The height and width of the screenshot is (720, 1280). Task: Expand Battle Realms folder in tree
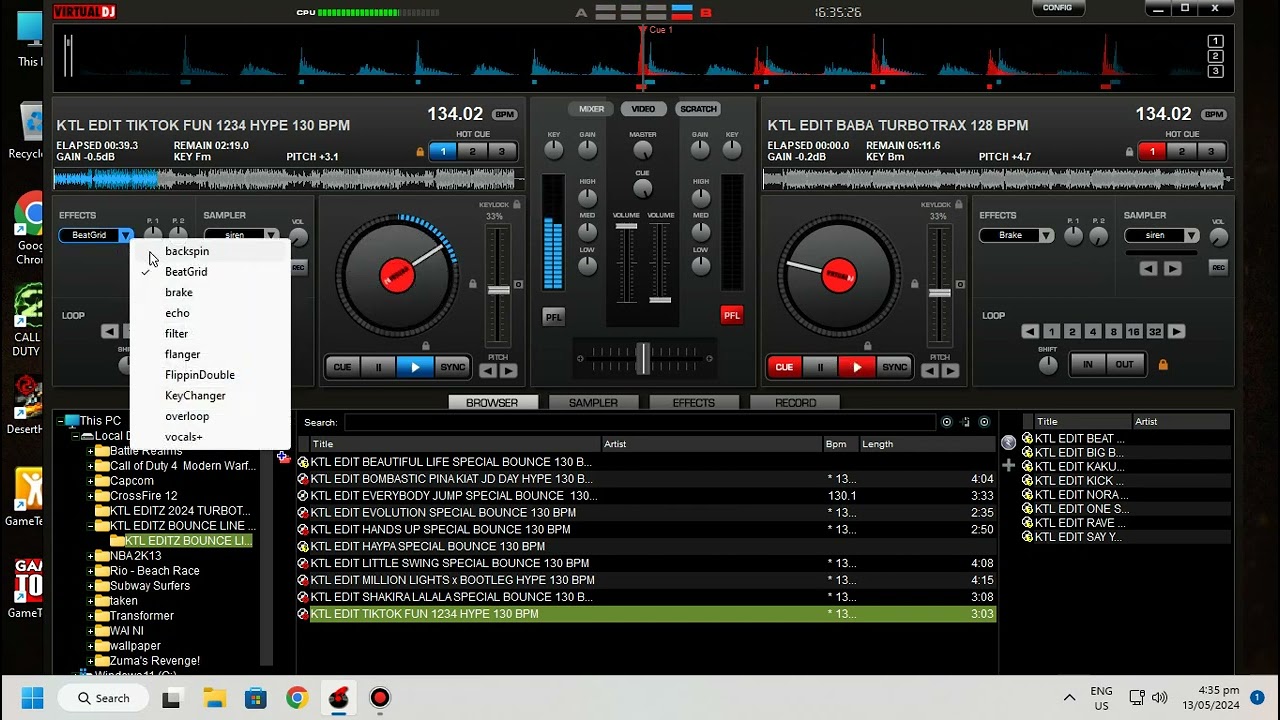tap(90, 451)
